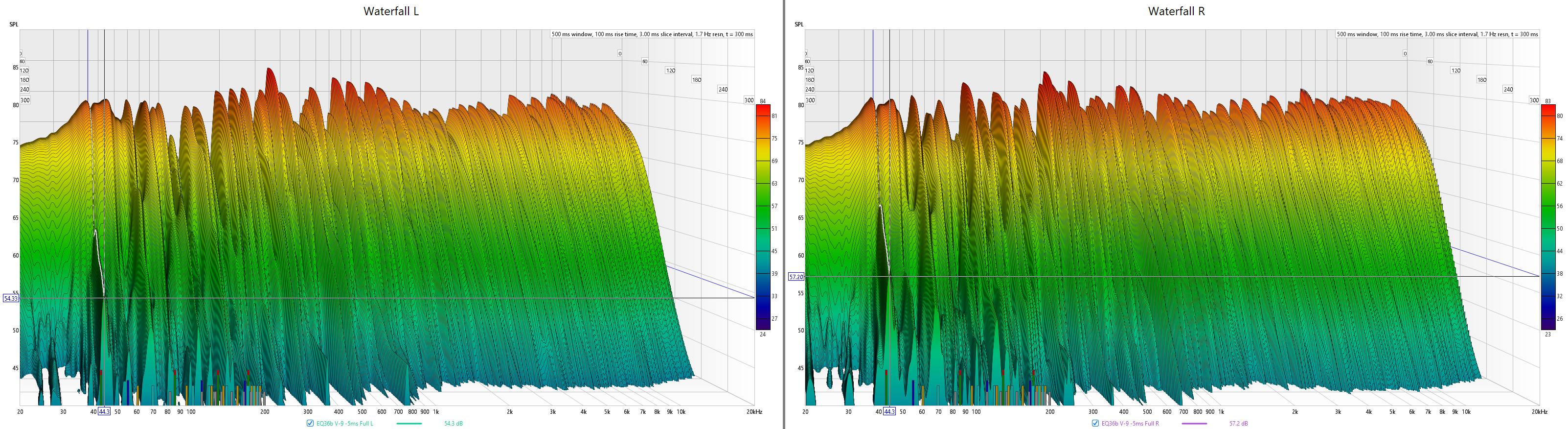Click the 54.33 SPL cursor readout on Waterfall L
This screenshot has width=1568, height=429.
point(11,298)
